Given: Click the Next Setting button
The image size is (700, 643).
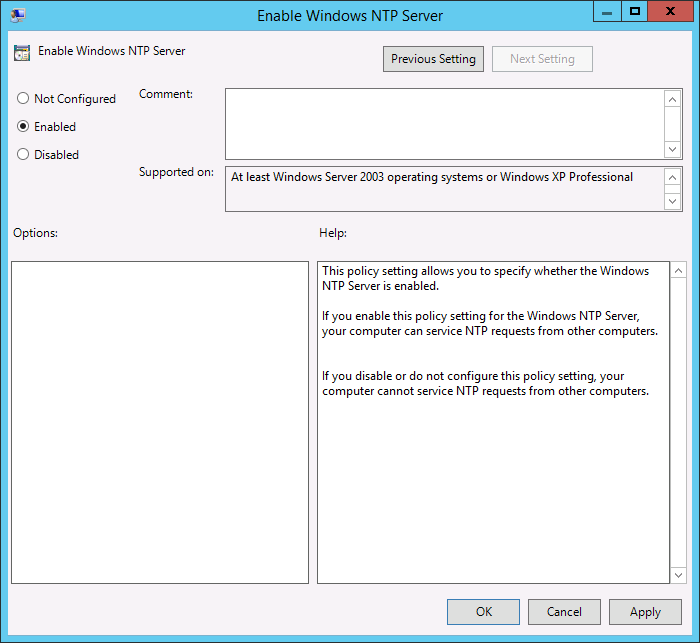Looking at the screenshot, I should pos(542,59).
